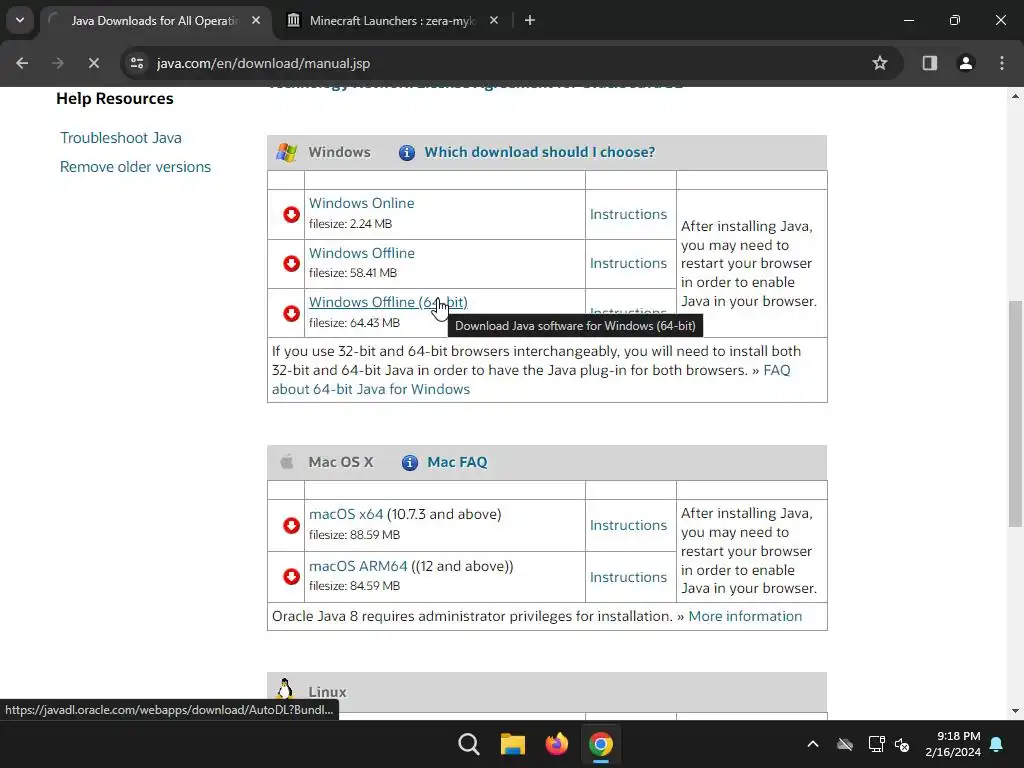Click taskbar clock showing 9:18 PM
This screenshot has height=768, width=1024.
[x=953, y=744]
